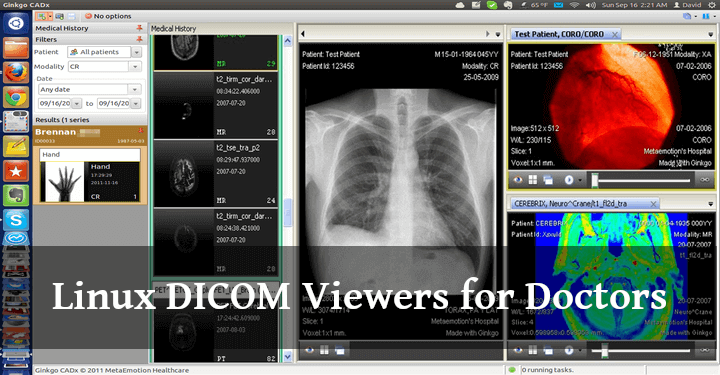Click the pin icon on Brennan row
Viewport: 720px width, 375px height.
141,131
